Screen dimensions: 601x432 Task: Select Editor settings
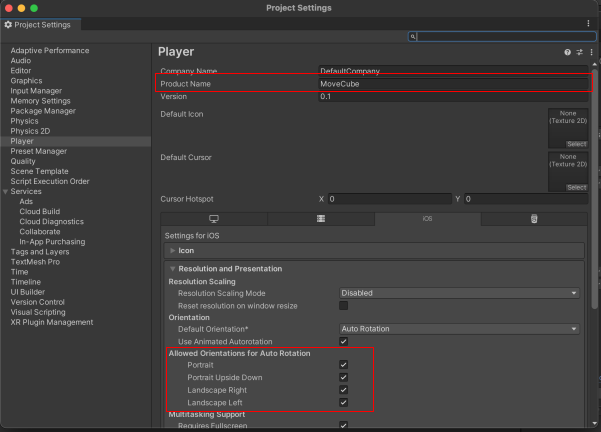click(21, 71)
